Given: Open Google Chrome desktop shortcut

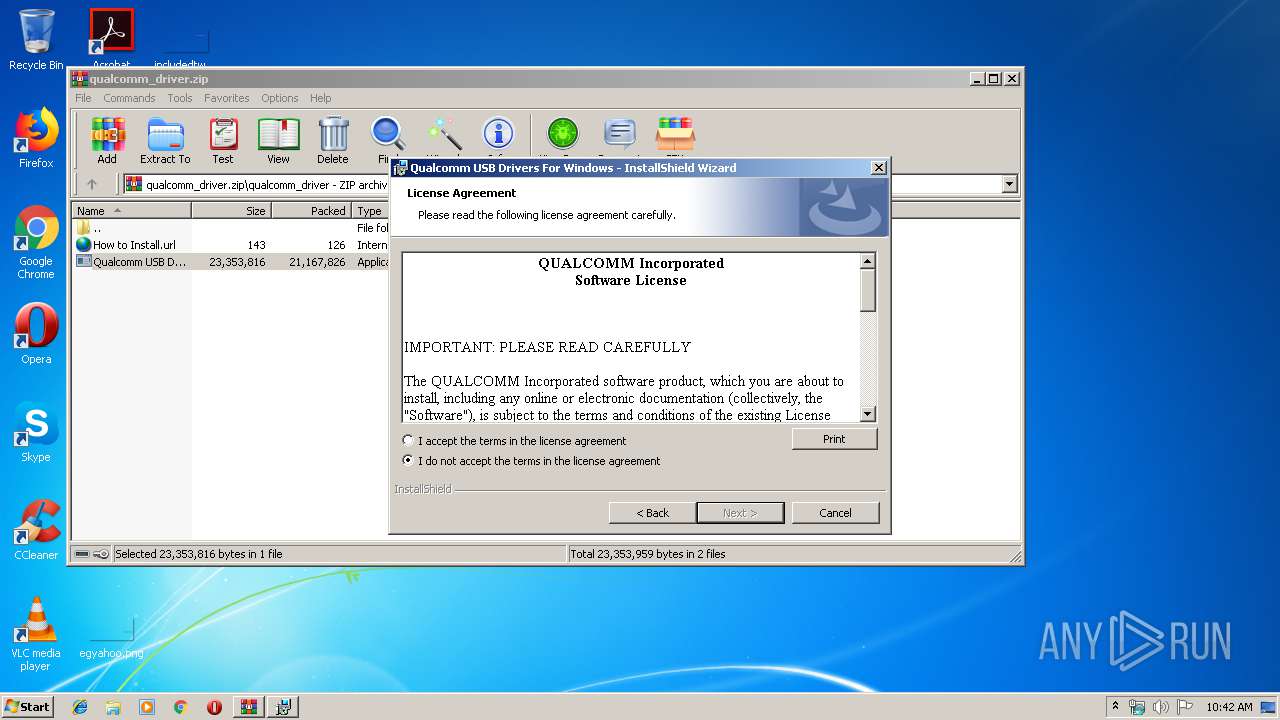Looking at the screenshot, I should 36,242.
